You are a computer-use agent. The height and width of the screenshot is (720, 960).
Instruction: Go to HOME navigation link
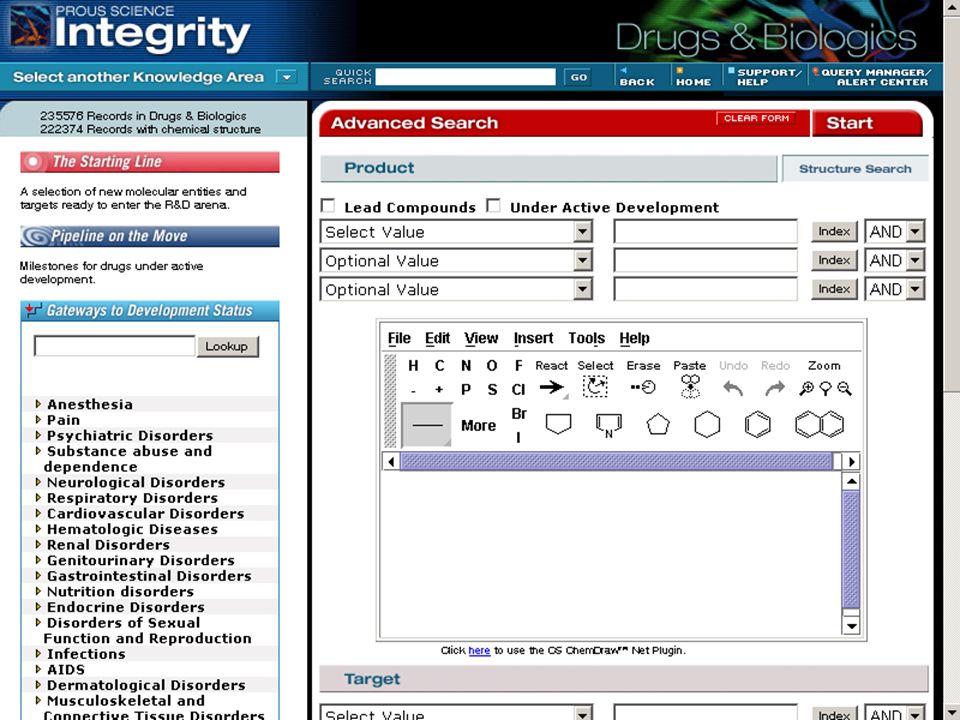coord(693,77)
